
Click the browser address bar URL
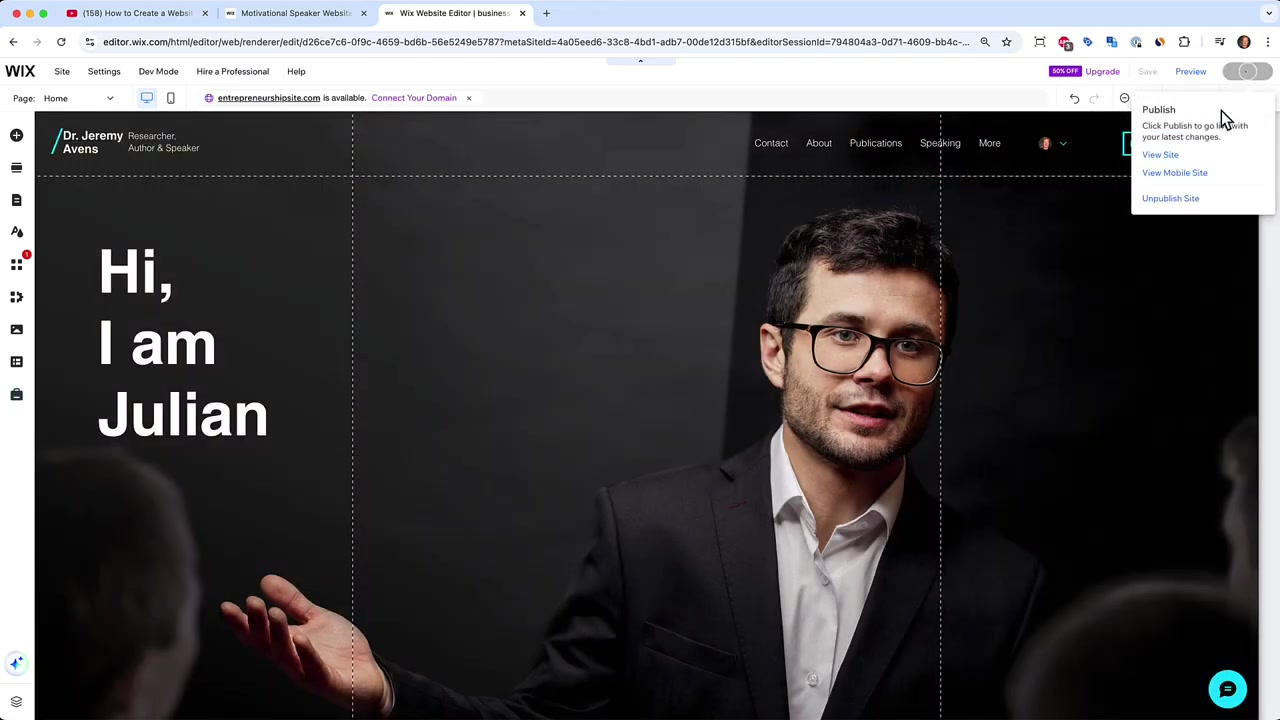(x=535, y=42)
